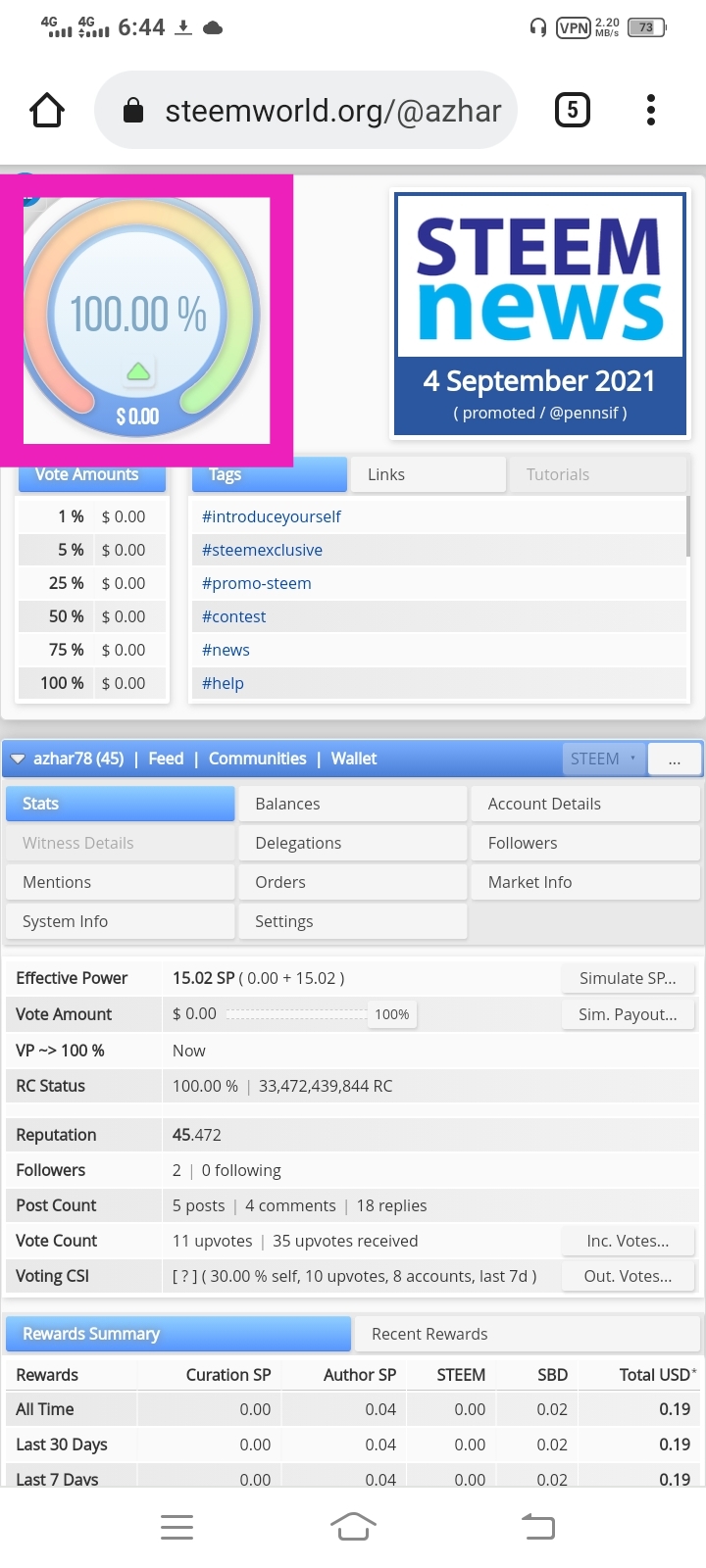706x1568 pixels.
Task: Click the Out. Votes... button
Action: pos(629,1276)
